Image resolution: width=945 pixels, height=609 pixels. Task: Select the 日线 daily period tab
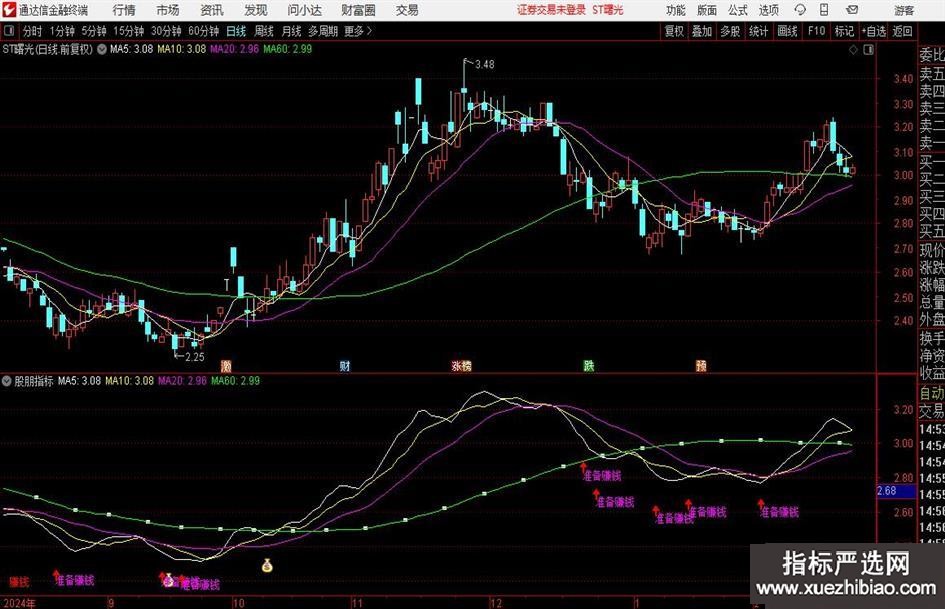tap(236, 31)
